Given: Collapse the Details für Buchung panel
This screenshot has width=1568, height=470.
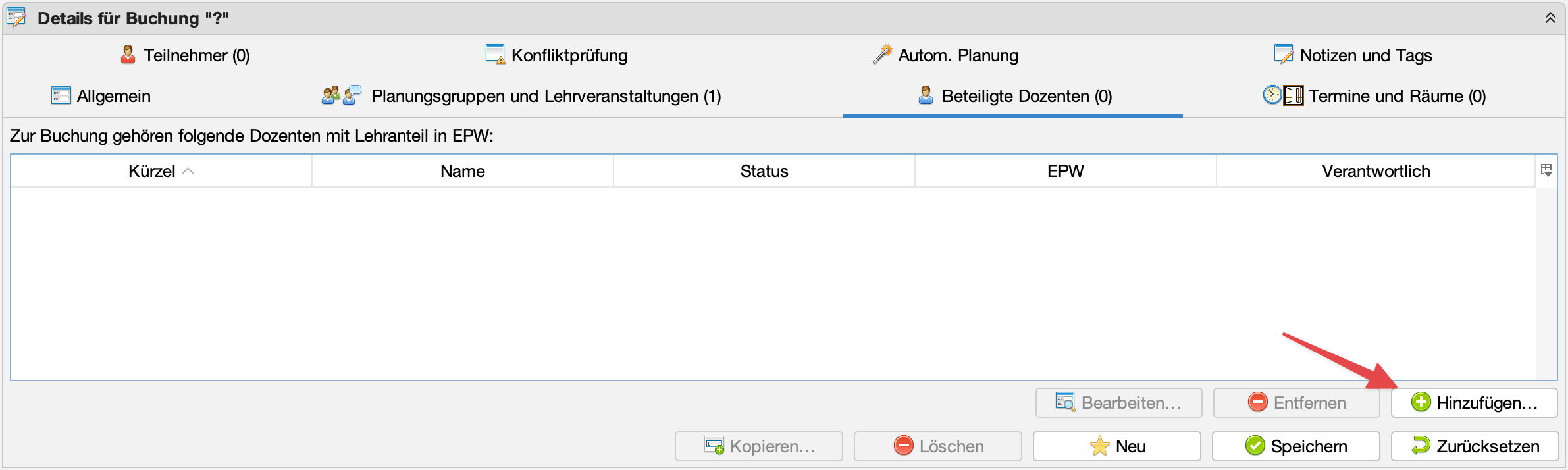Looking at the screenshot, I should tap(1550, 18).
